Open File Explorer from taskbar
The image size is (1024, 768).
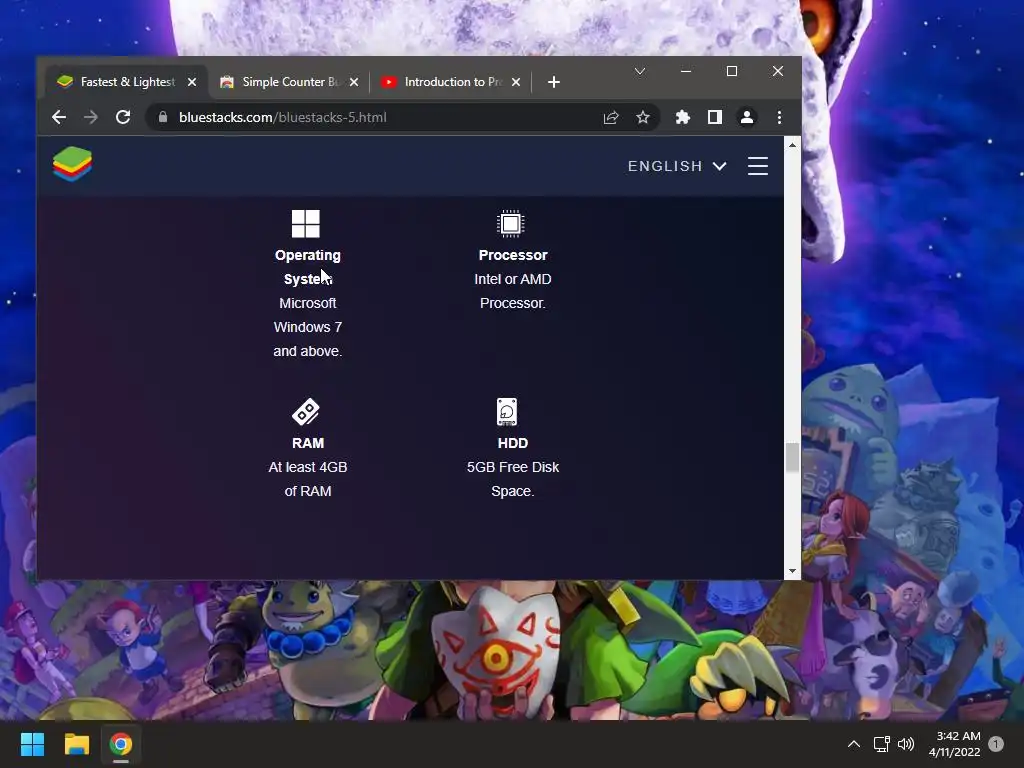(x=76, y=744)
